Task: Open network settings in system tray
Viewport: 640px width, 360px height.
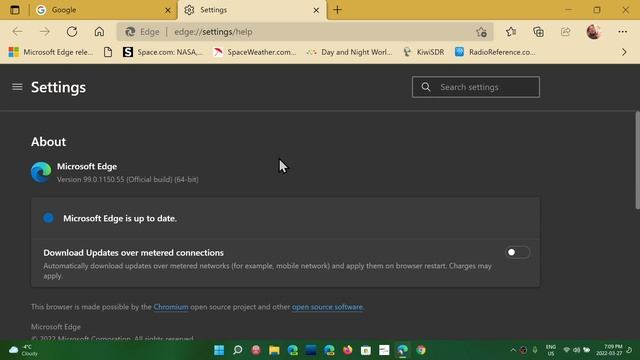Action: 567,350
